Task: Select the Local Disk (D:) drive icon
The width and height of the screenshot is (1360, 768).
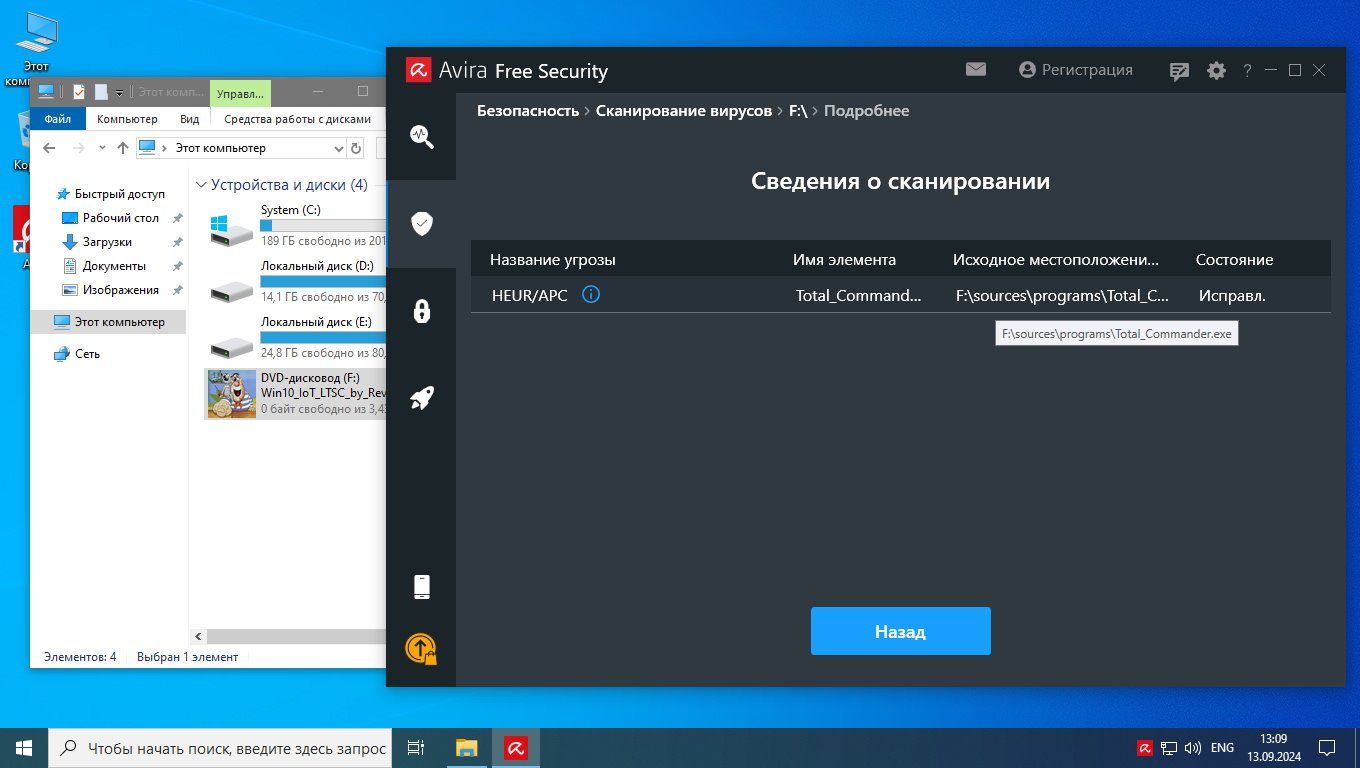Action: (232, 290)
